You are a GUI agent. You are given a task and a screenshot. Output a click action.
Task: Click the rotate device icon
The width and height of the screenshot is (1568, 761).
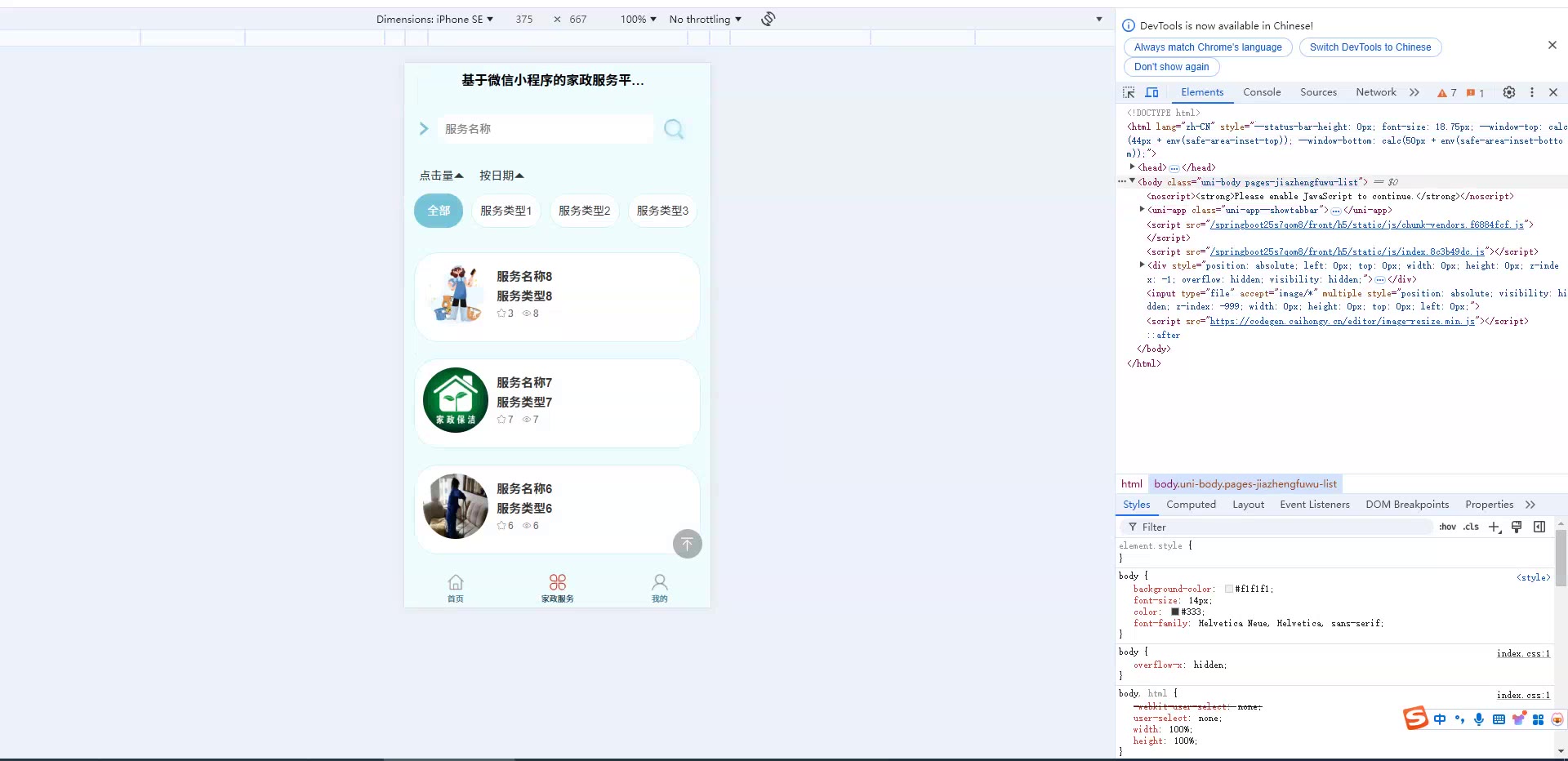768,19
